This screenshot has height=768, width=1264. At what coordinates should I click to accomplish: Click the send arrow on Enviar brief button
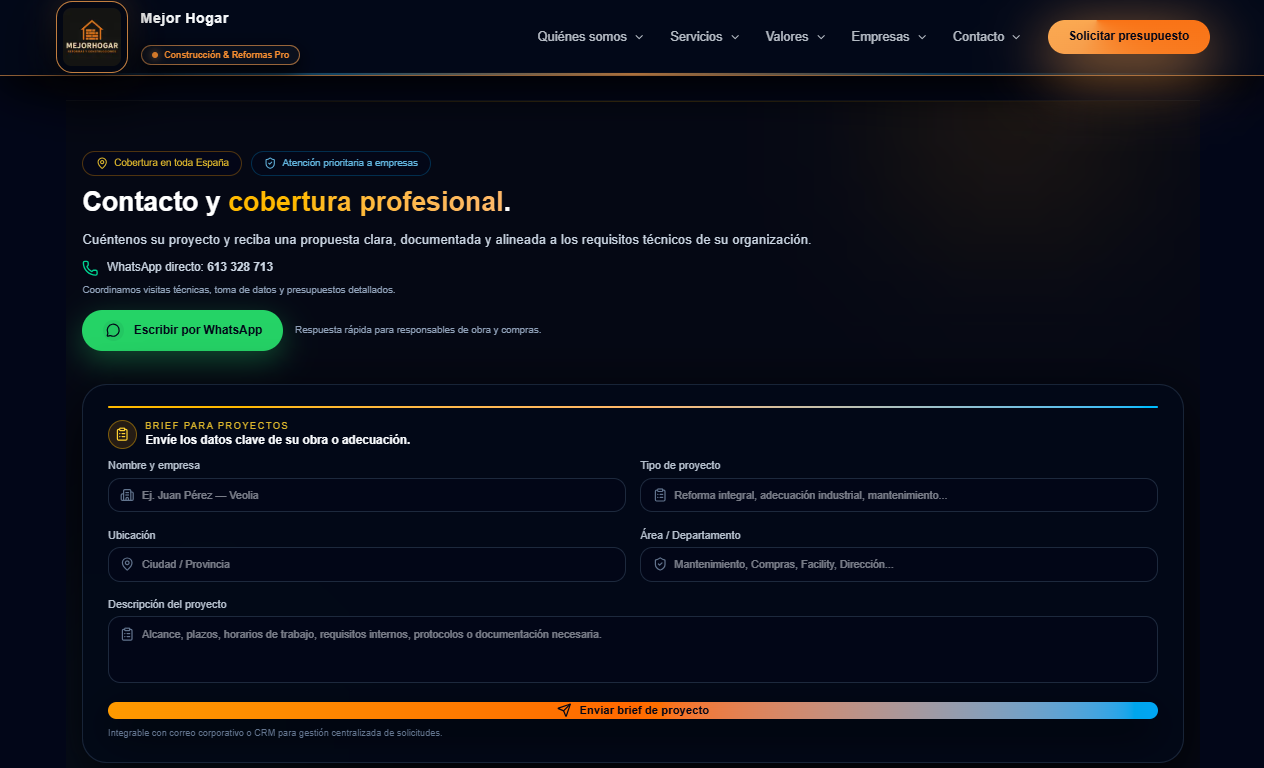pyautogui.click(x=563, y=710)
